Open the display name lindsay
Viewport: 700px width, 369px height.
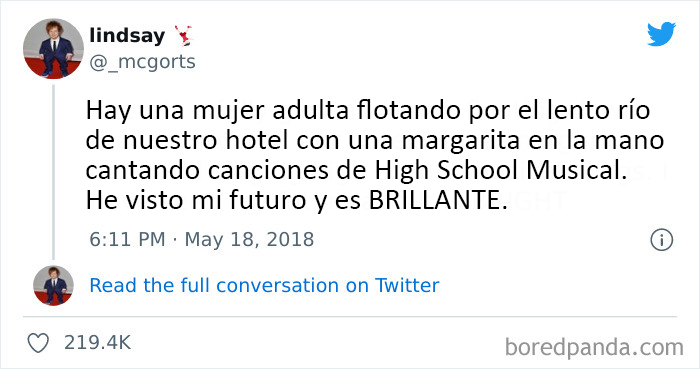pos(127,36)
